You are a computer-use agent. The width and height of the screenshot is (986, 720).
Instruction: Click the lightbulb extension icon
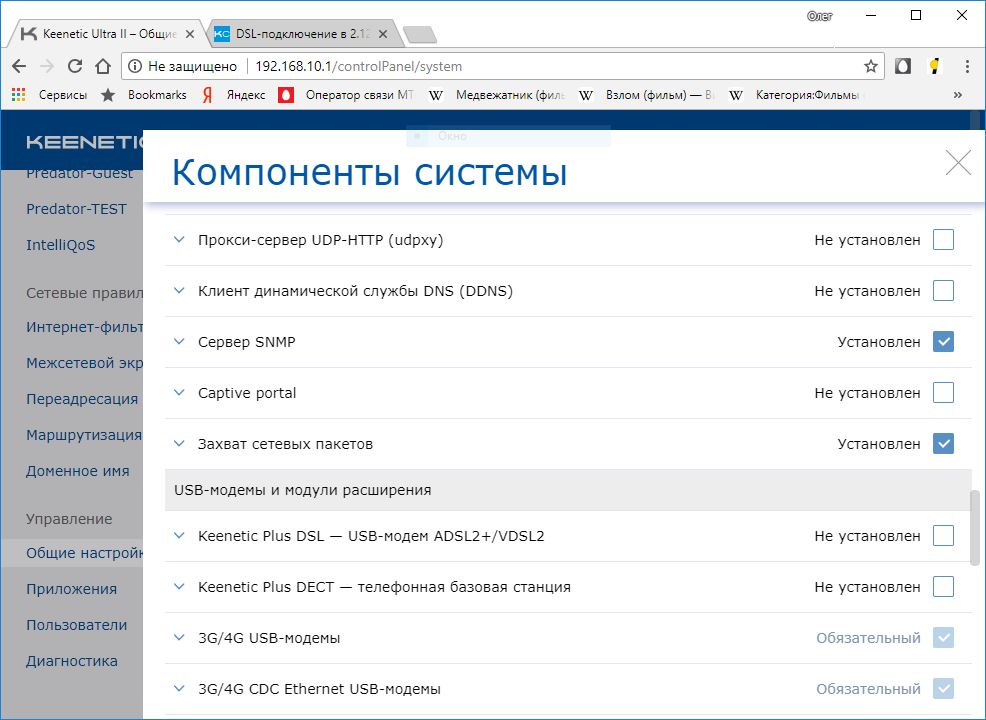pos(935,66)
